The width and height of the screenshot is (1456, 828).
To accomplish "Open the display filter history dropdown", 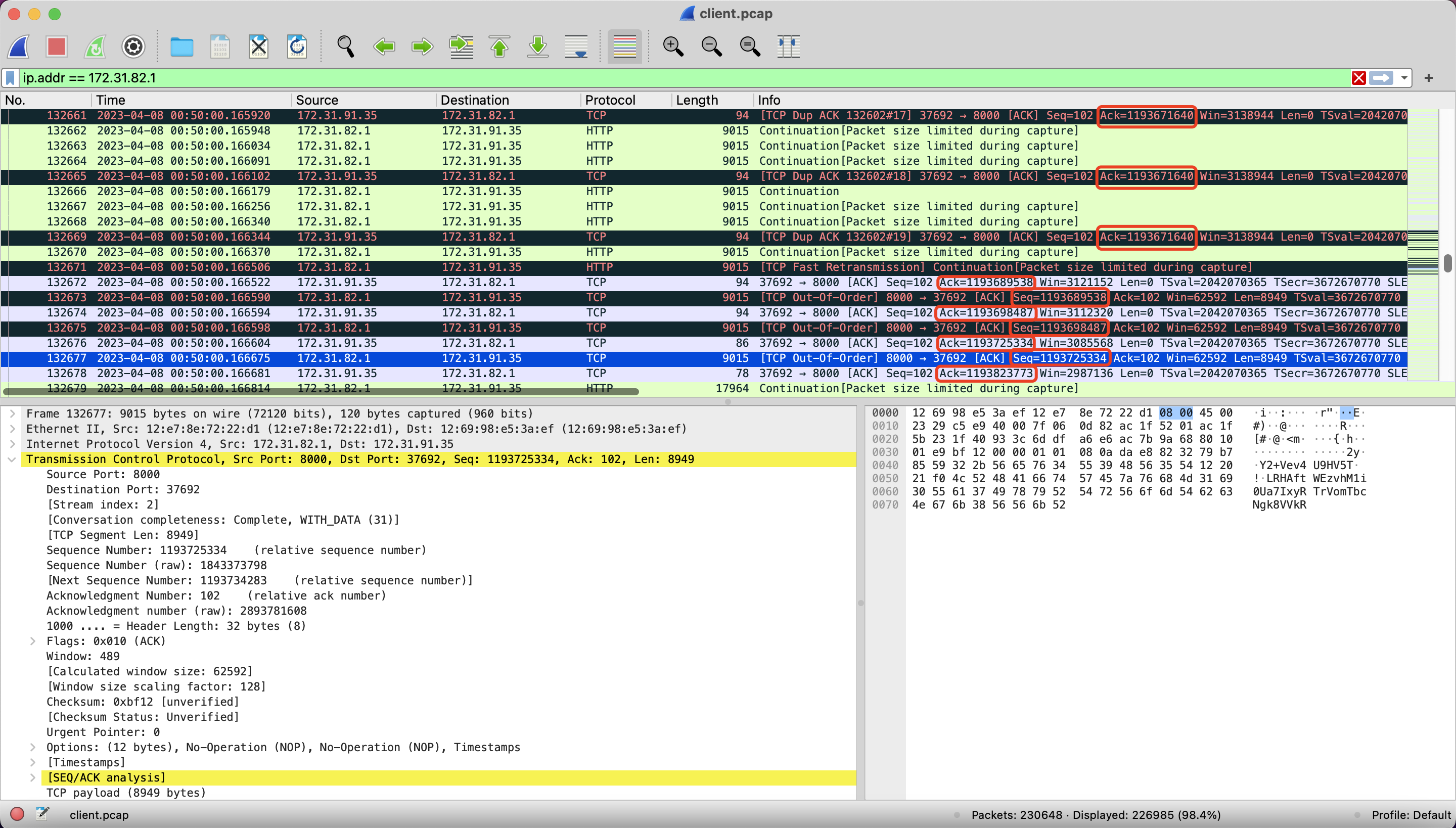I will coord(1404,78).
